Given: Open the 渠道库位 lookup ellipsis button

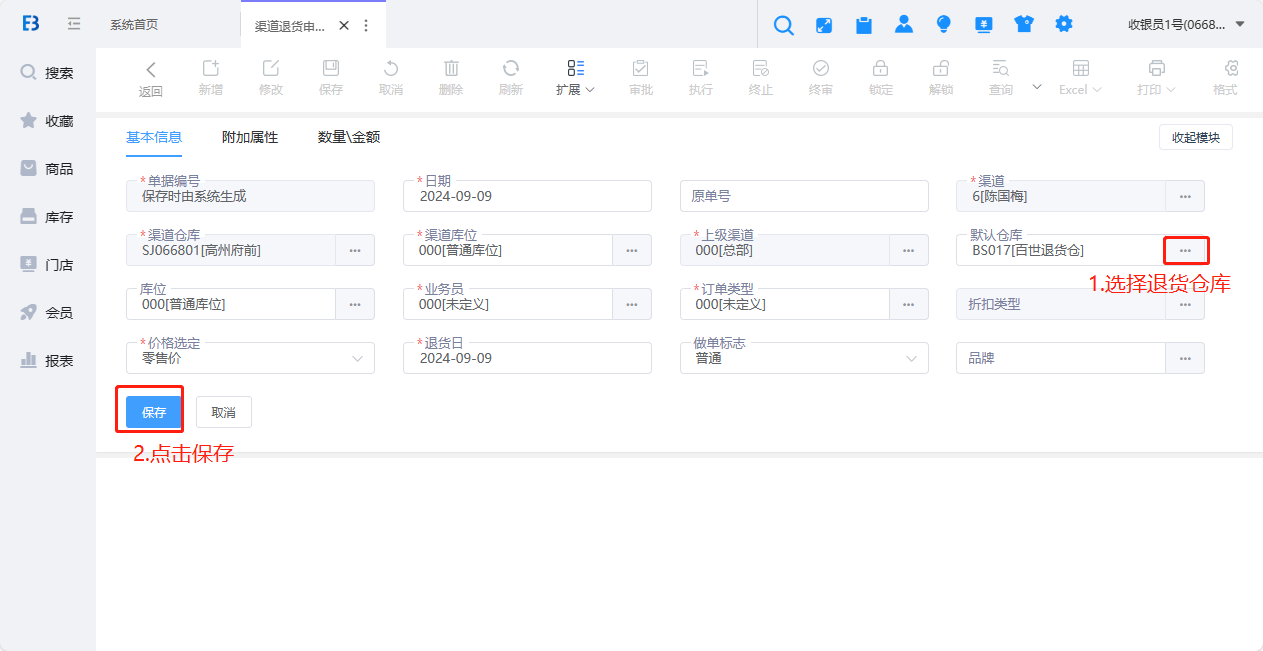Looking at the screenshot, I should (632, 250).
